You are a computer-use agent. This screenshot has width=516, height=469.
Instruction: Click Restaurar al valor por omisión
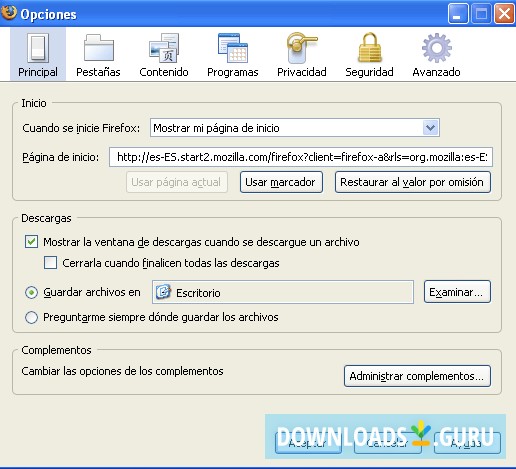pyautogui.click(x=412, y=182)
